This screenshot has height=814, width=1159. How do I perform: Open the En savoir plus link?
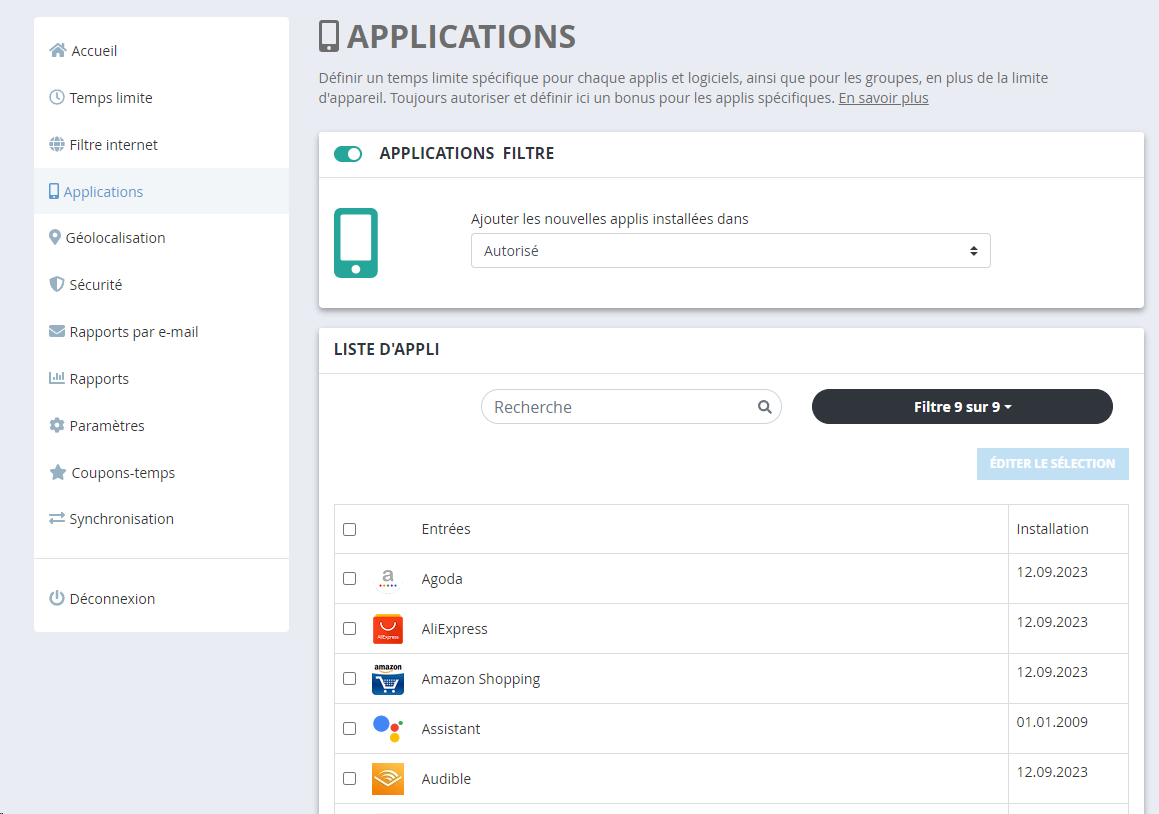click(x=883, y=98)
